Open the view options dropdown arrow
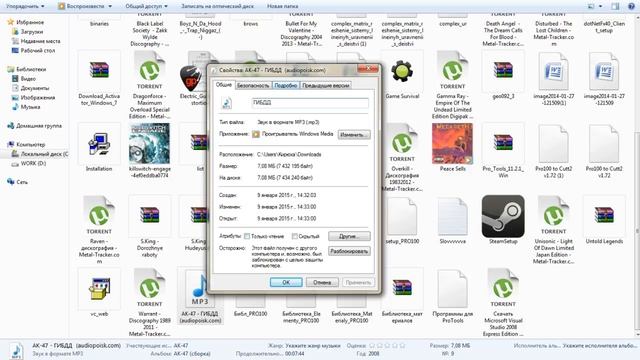The height and width of the screenshot is (360, 640). tap(600, 6)
